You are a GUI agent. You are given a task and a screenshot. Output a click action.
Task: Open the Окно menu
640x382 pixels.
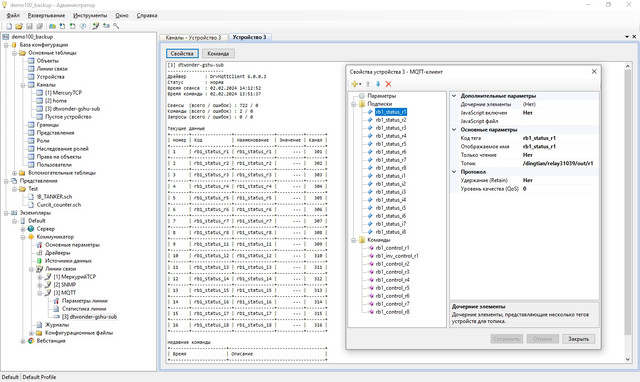click(x=122, y=16)
